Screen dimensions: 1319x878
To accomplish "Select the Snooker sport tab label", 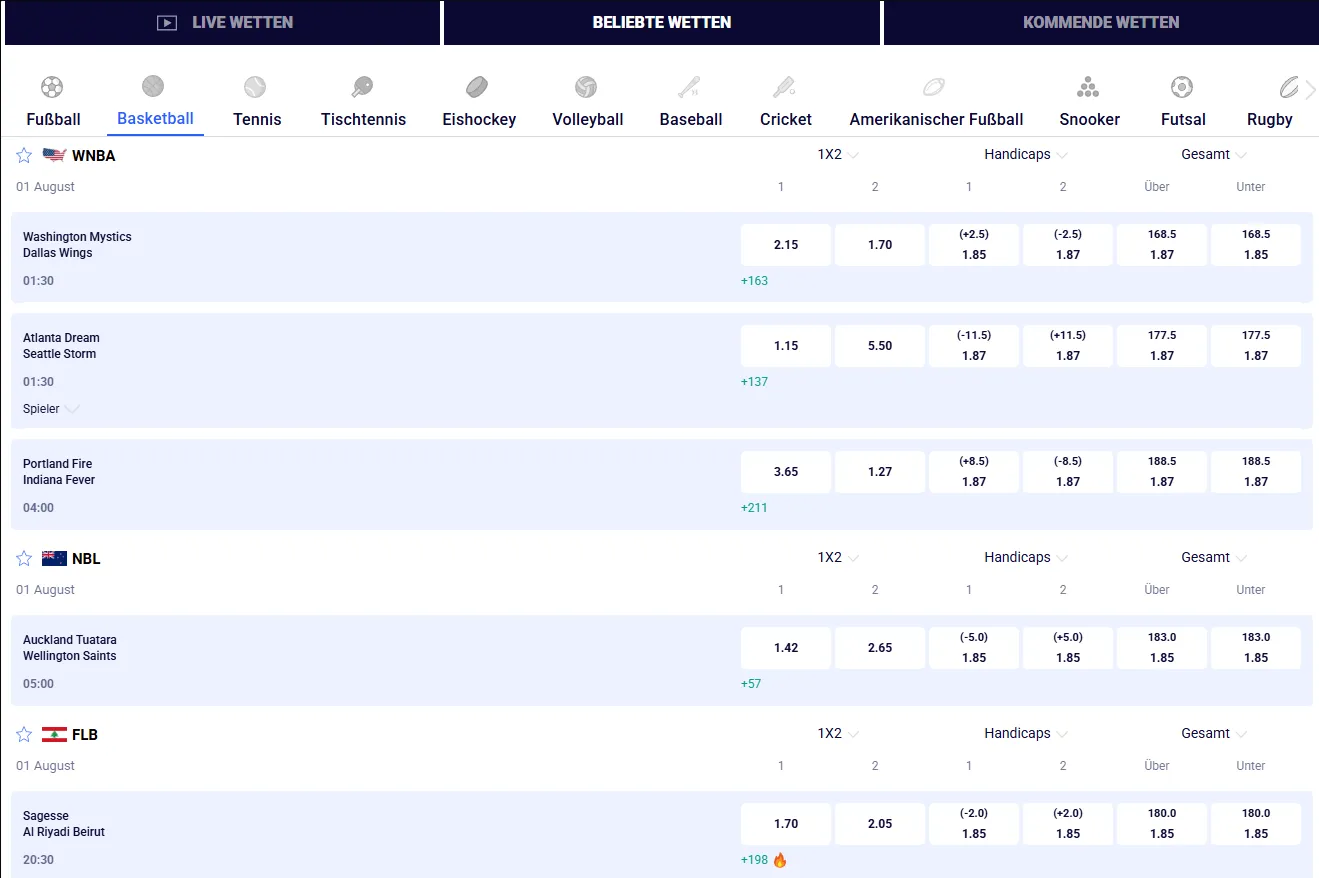I will 1089,120.
